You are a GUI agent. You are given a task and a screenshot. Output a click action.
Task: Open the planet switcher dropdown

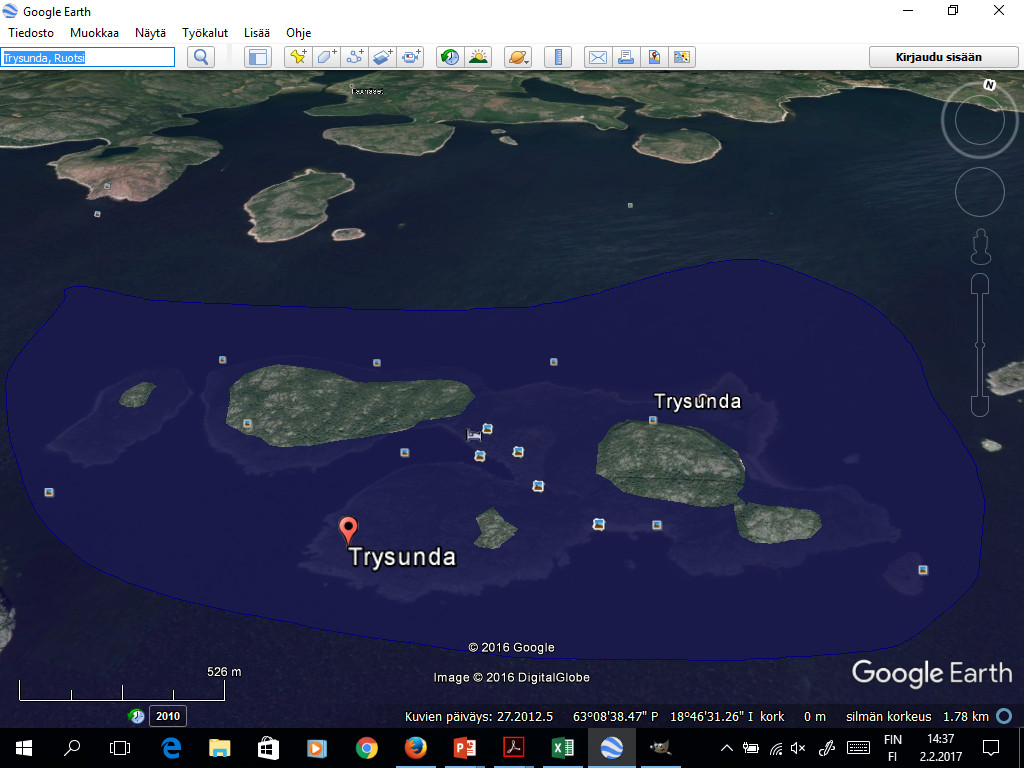517,57
